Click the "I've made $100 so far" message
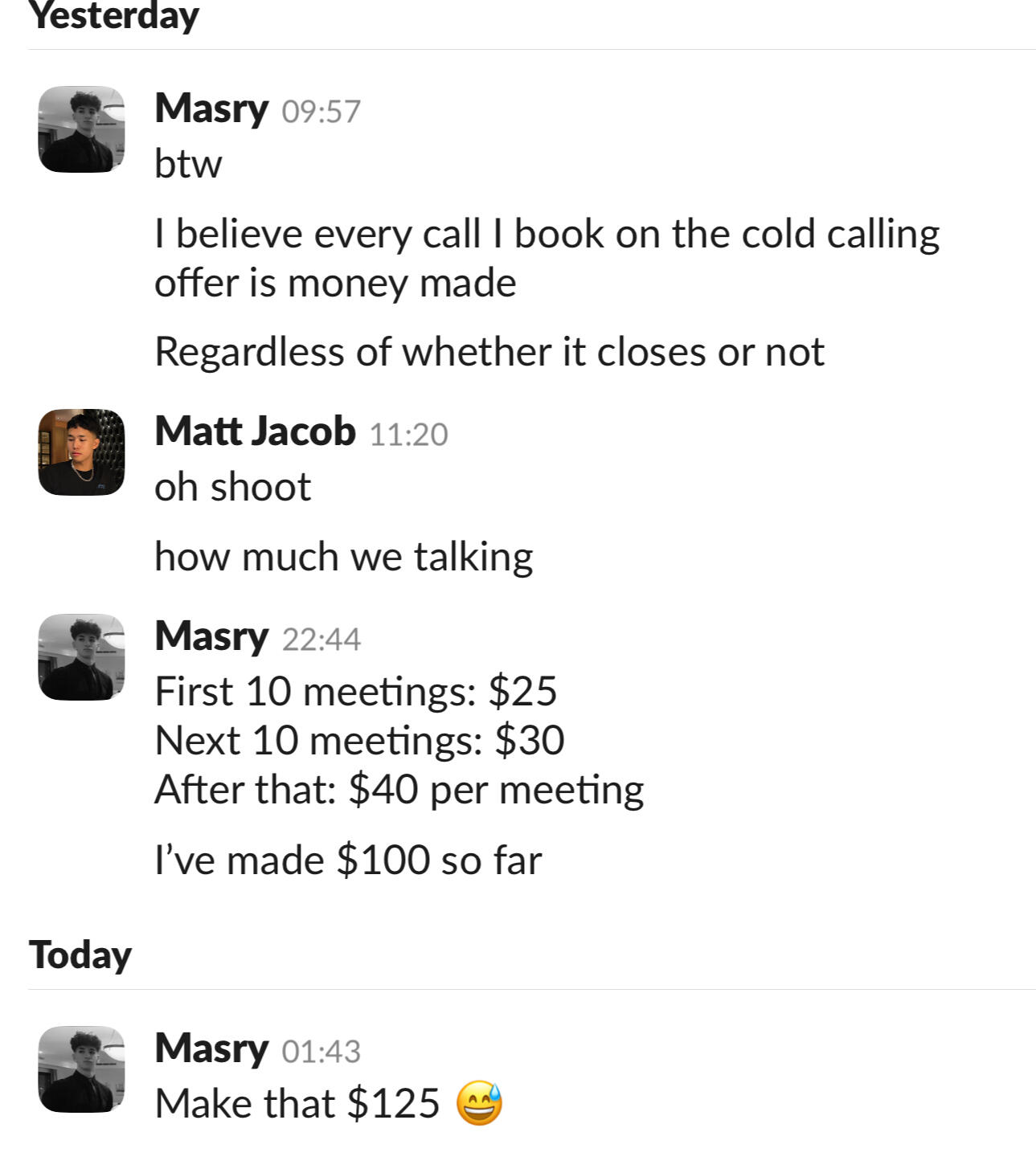This screenshot has width=1036, height=1169. 348,860
